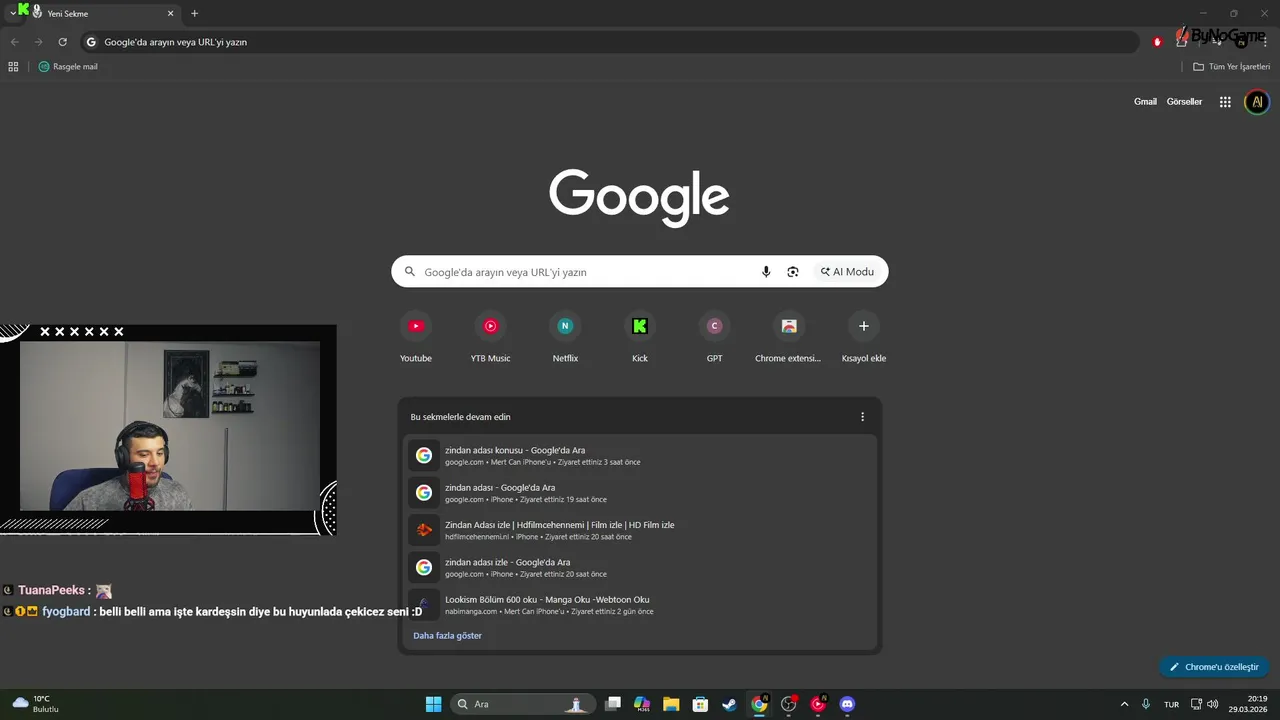Open the Chrome extensions shortcut
Screen dimensions: 1280x720
pos(789,338)
